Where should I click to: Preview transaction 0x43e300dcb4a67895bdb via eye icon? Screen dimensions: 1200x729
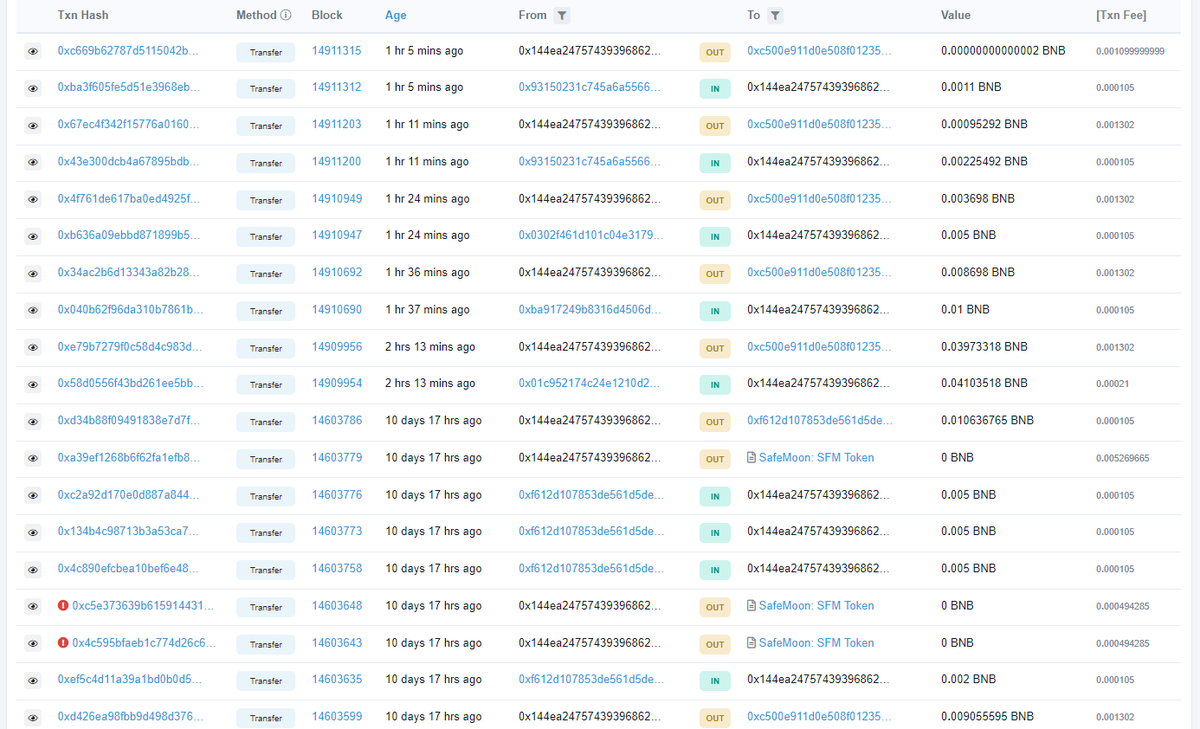(33, 162)
